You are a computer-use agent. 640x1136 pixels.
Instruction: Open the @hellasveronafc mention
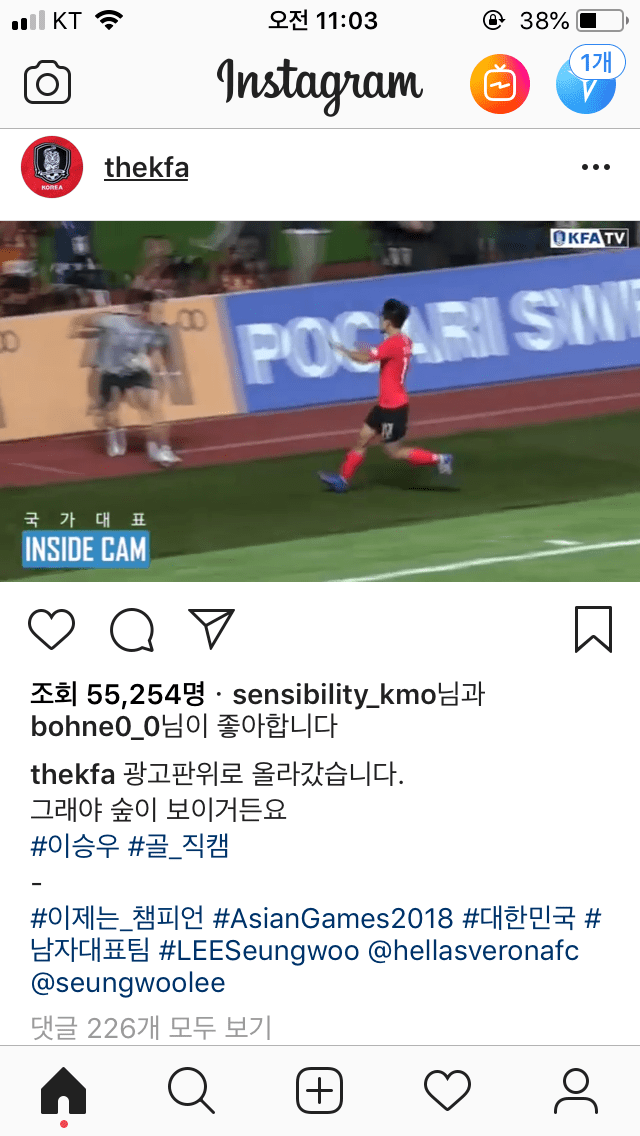(x=474, y=951)
